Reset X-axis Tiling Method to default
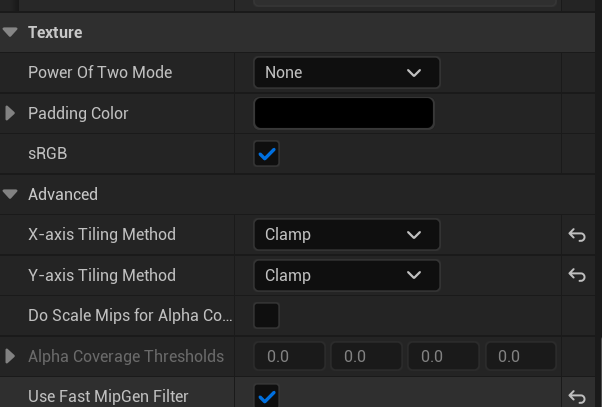Screen dimensions: 602x407 [577, 235]
